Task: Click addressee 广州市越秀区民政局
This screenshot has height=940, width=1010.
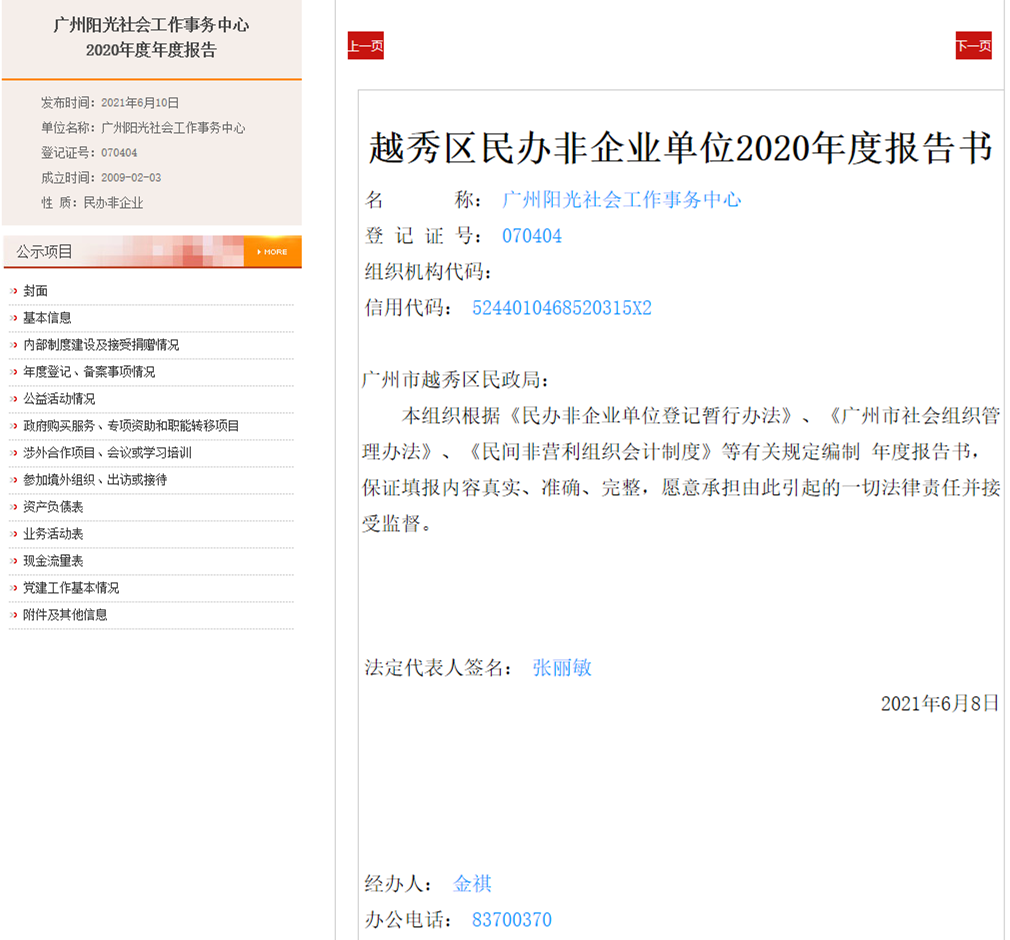Action: [455, 380]
